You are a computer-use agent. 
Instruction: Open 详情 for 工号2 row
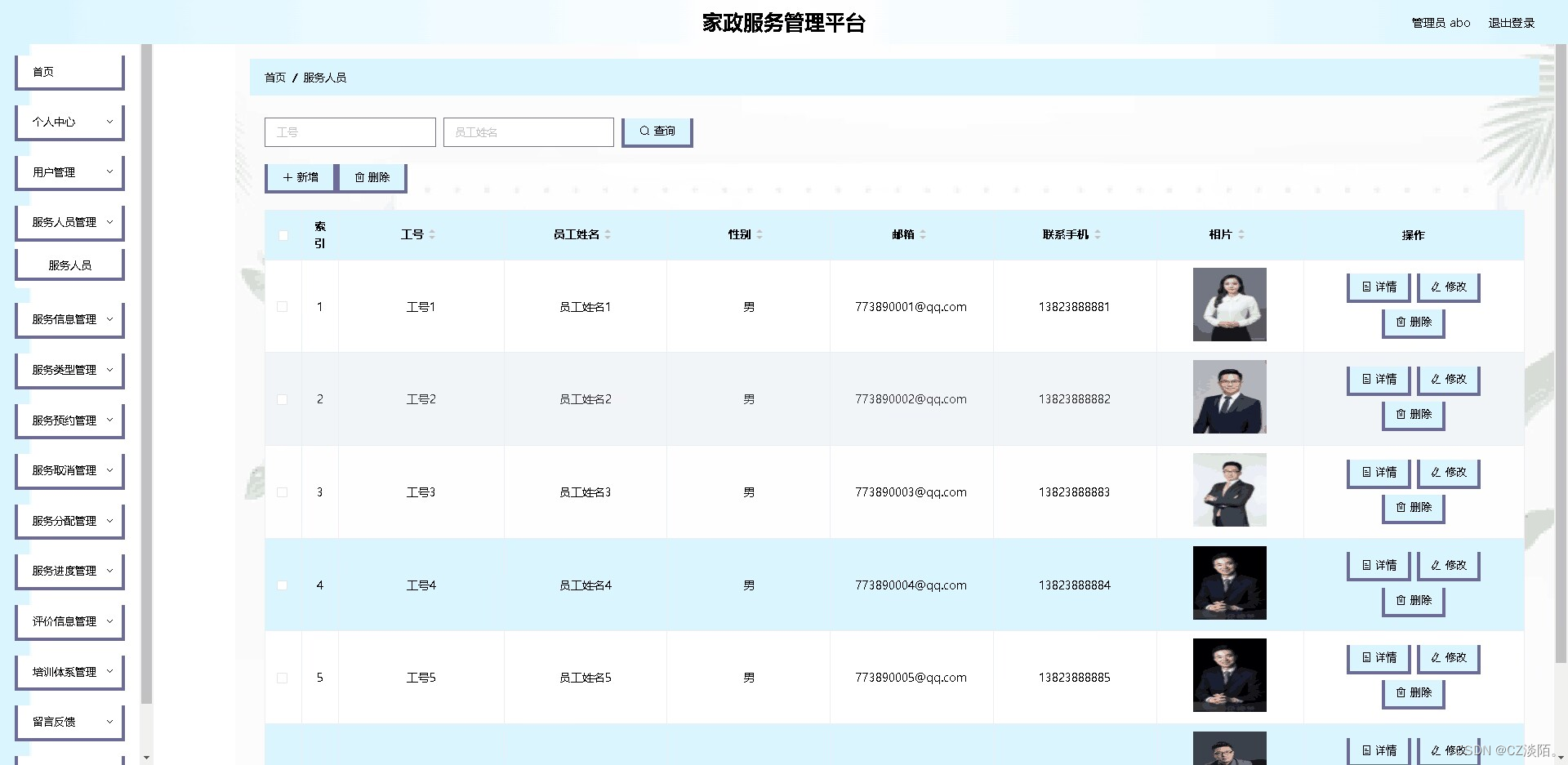tap(1379, 379)
